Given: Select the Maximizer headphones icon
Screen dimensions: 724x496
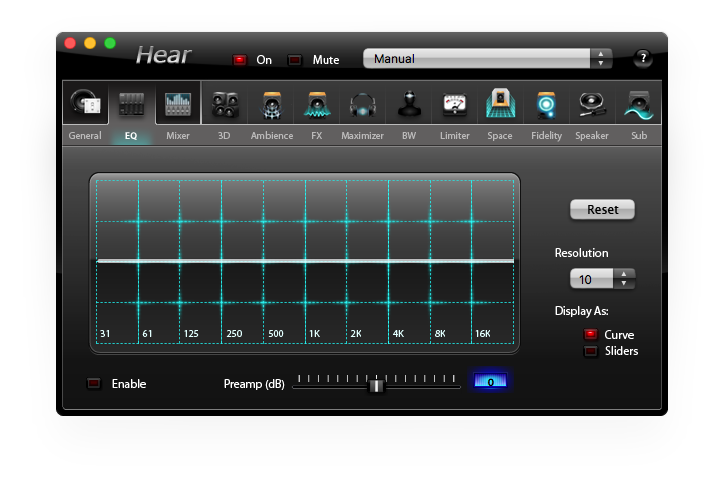Looking at the screenshot, I should 362,105.
